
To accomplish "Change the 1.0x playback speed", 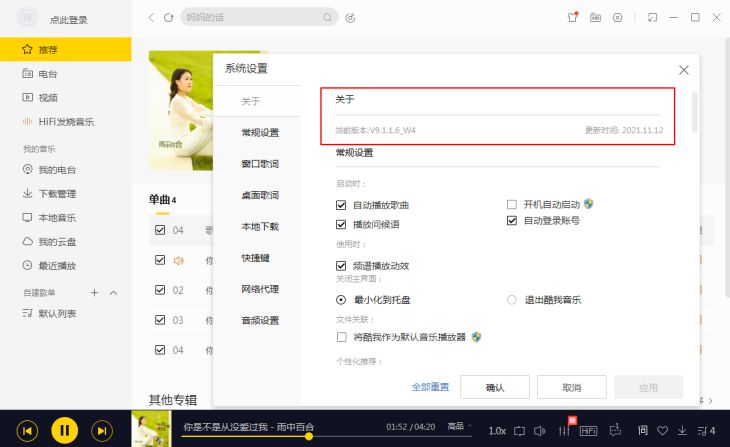I will 497,431.
